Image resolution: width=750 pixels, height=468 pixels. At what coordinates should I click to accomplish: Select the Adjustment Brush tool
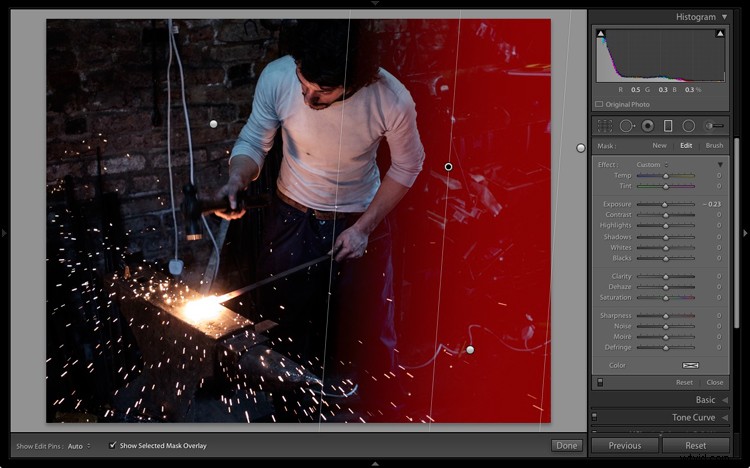[714, 126]
